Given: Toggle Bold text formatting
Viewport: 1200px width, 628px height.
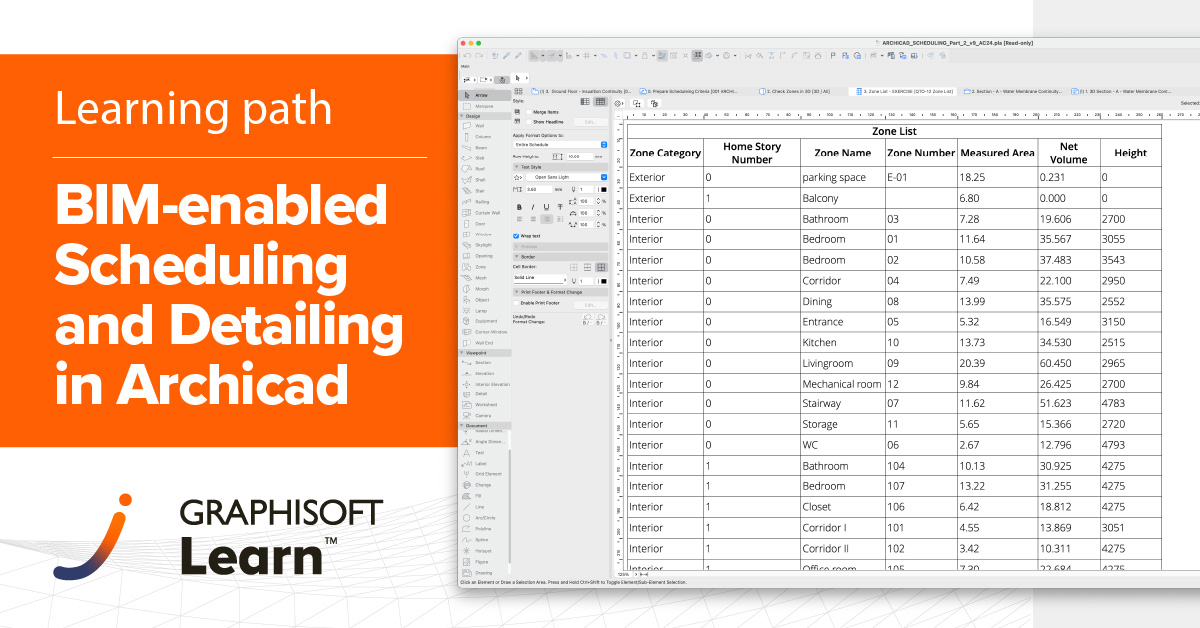Looking at the screenshot, I should [519, 207].
